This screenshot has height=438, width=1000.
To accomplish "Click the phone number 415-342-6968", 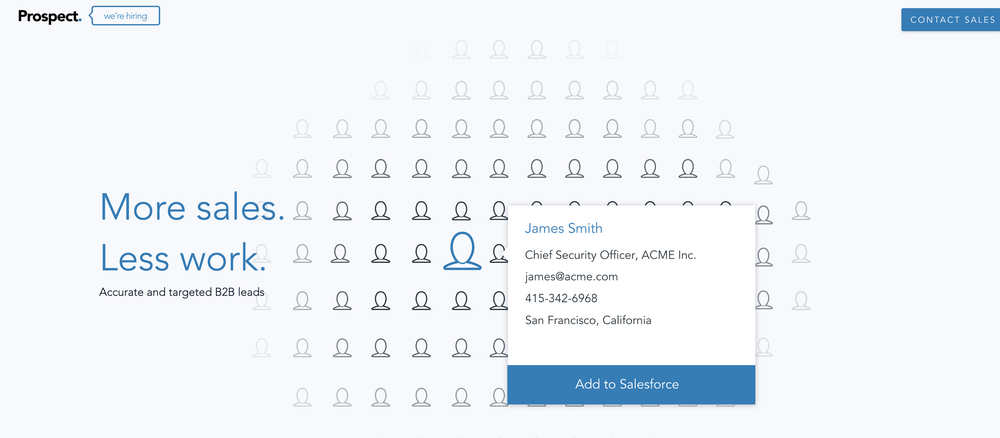I will point(561,298).
